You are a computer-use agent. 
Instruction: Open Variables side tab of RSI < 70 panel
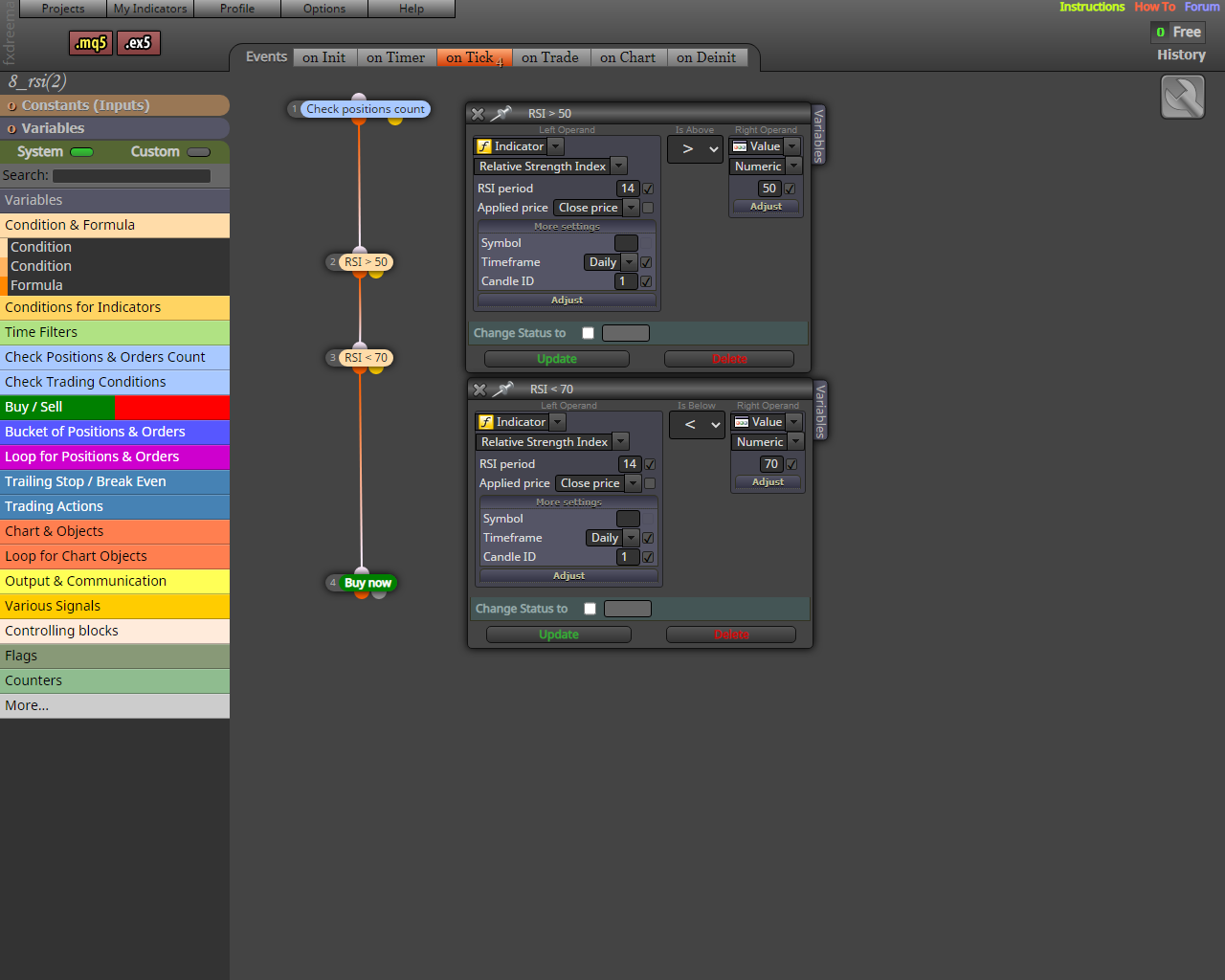pyautogui.click(x=821, y=411)
